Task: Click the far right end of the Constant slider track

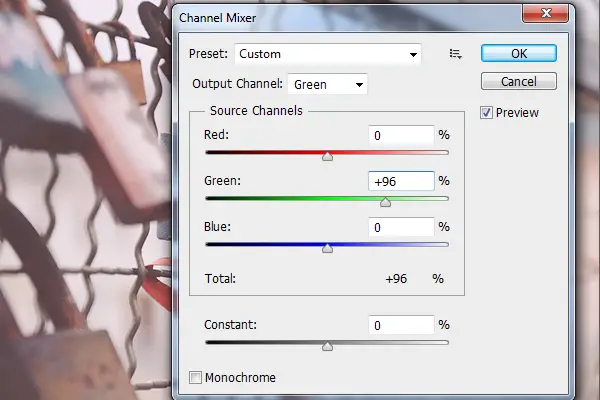Action: (447, 342)
